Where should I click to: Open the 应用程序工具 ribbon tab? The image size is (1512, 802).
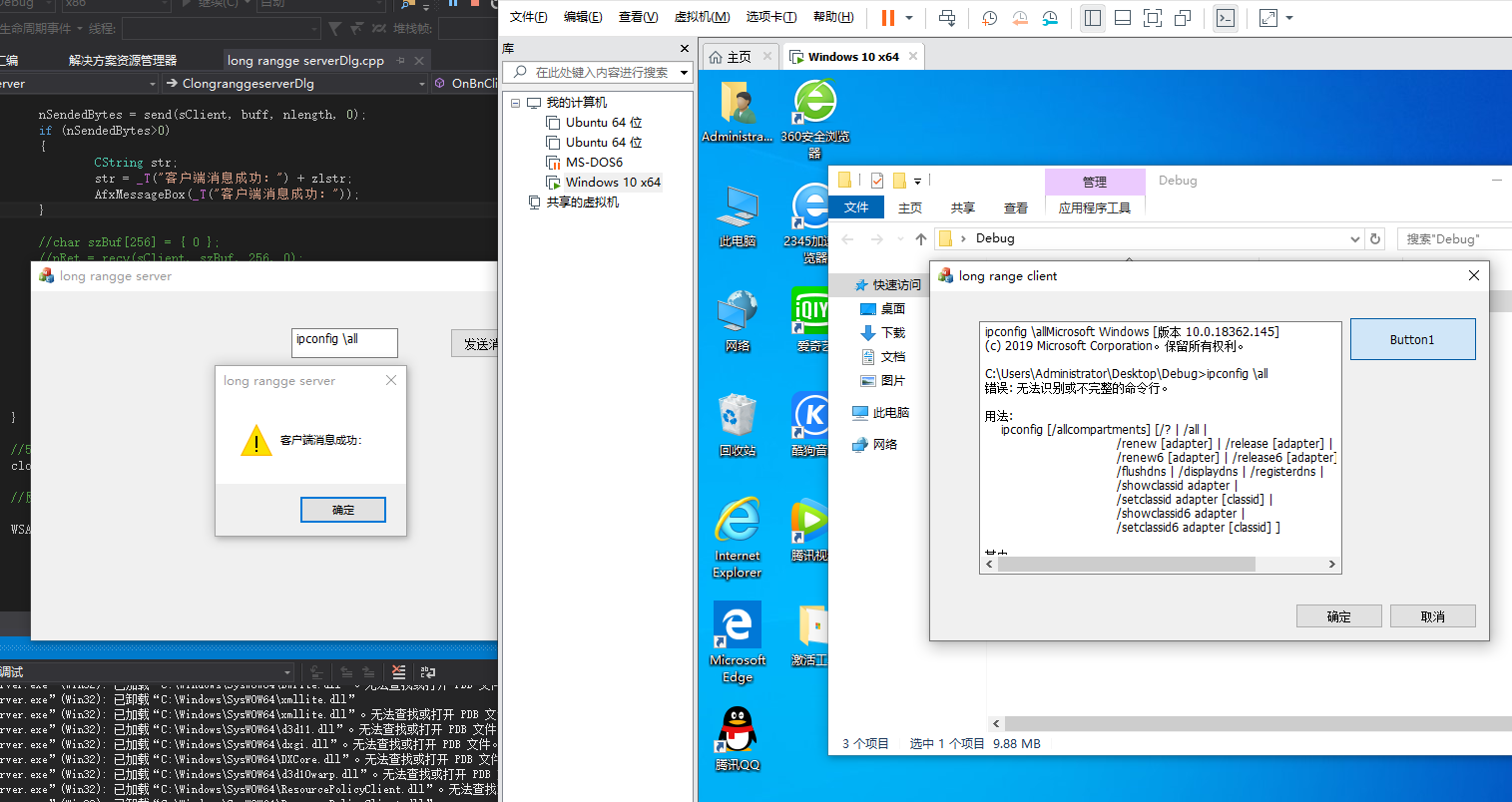click(1095, 207)
